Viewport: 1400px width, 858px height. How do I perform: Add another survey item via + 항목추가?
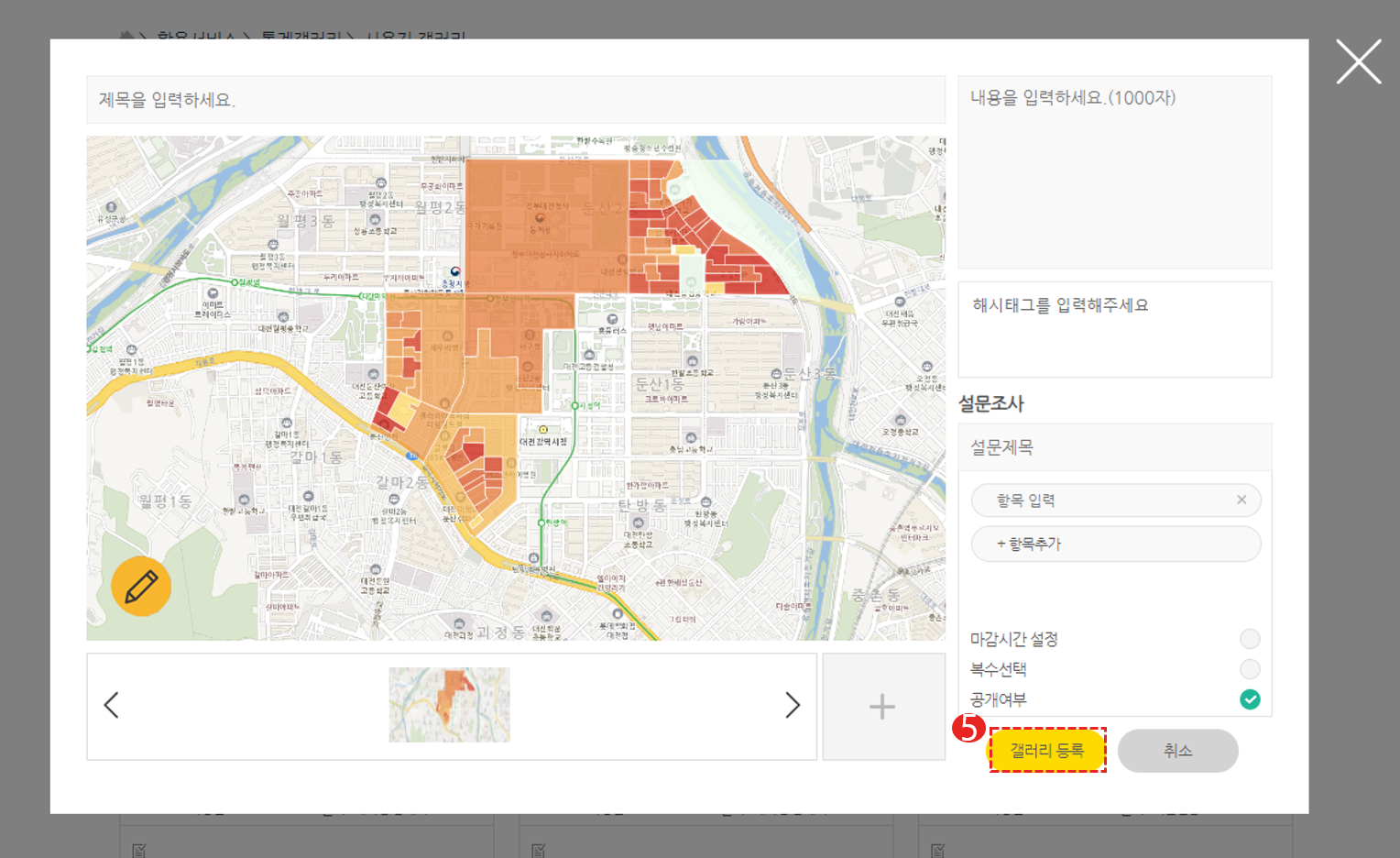pos(1115,544)
